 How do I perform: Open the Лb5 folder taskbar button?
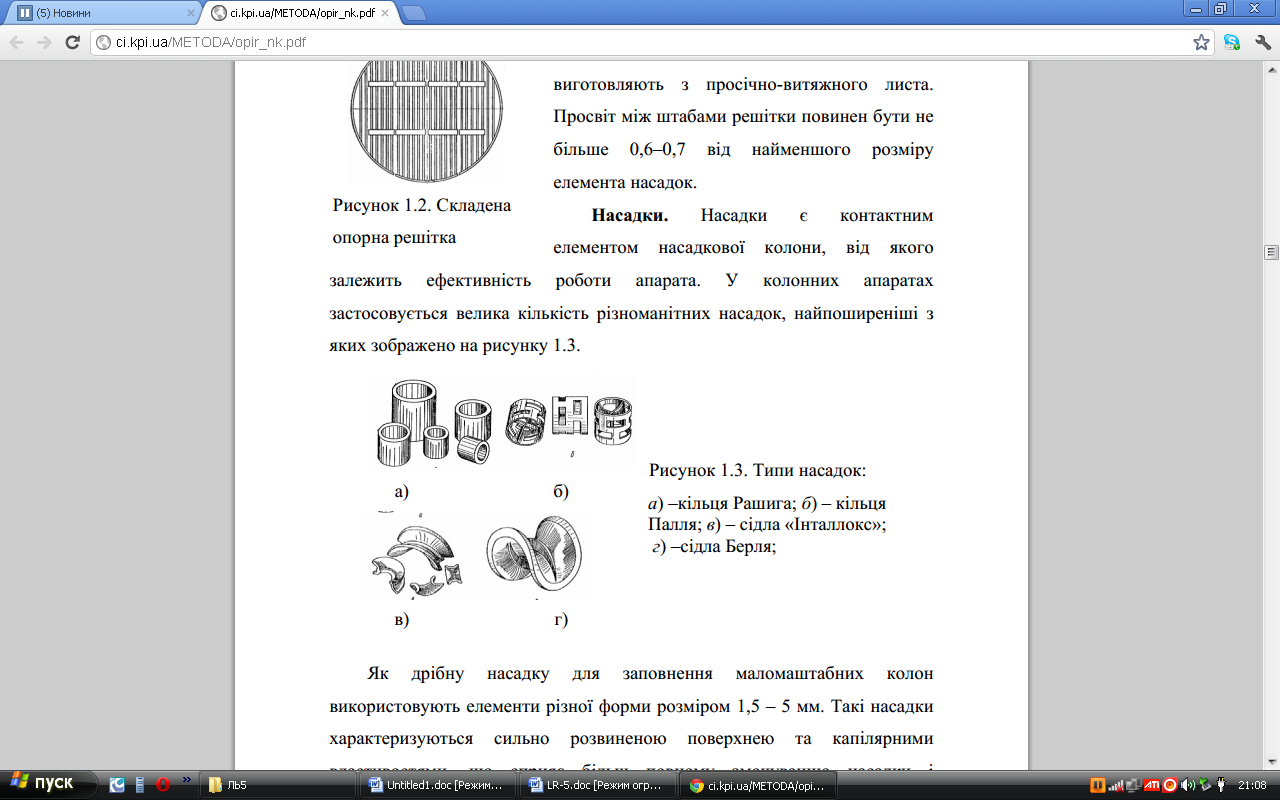pyautogui.click(x=278, y=785)
